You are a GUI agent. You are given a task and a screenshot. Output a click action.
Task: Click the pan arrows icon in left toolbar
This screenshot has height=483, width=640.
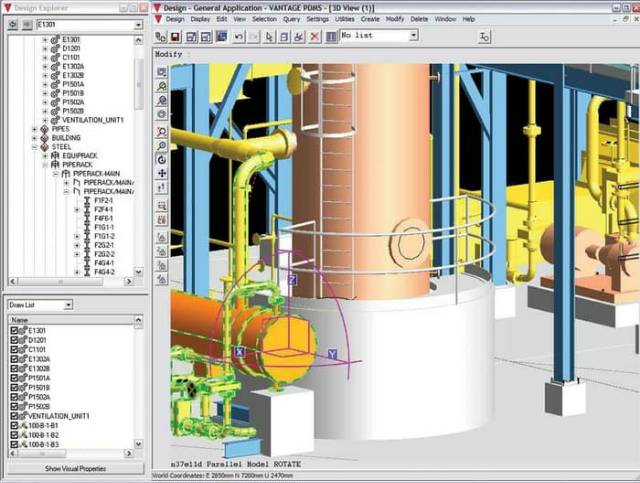pyautogui.click(x=162, y=173)
